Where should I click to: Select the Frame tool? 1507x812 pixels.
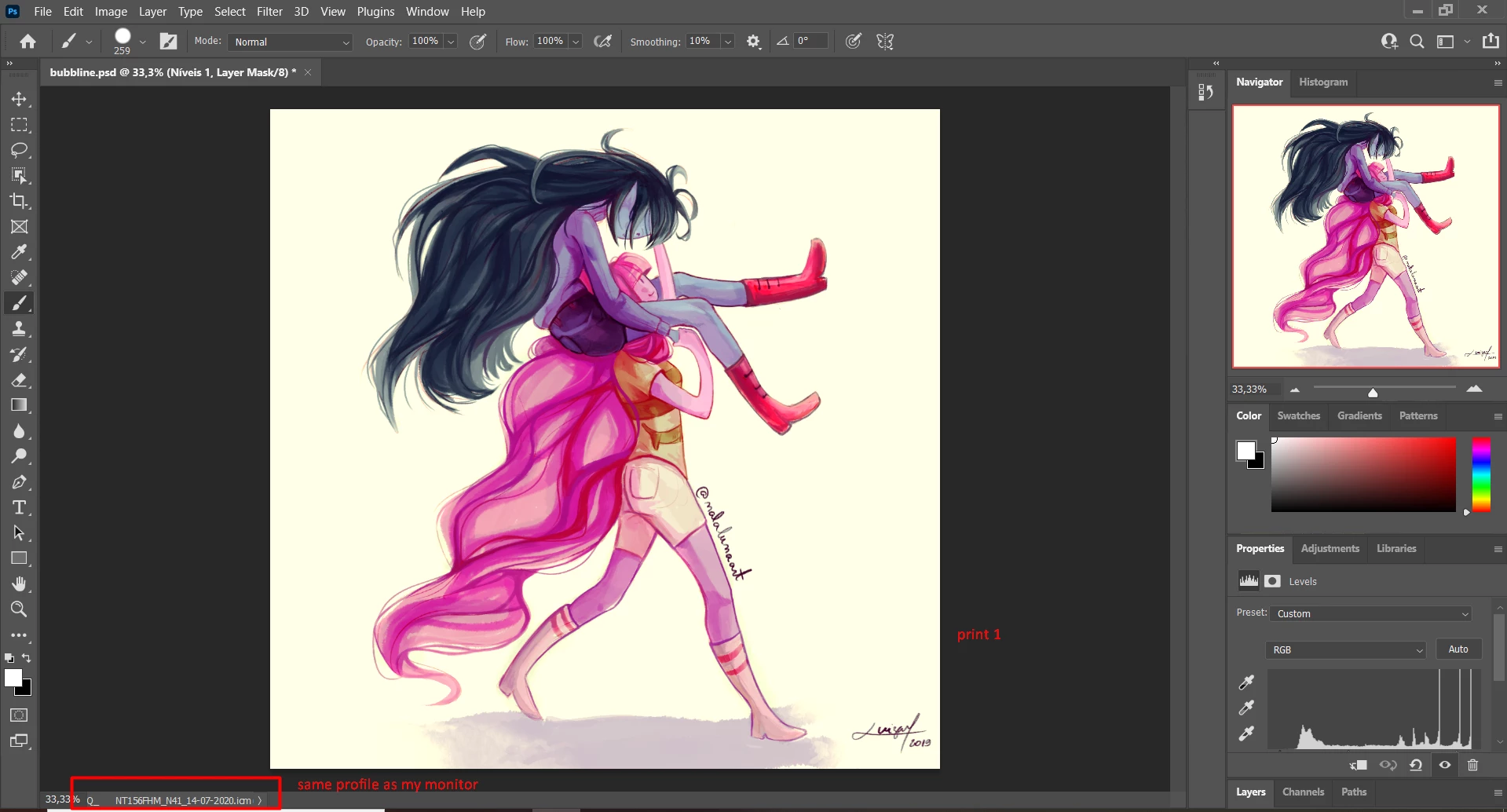point(20,227)
